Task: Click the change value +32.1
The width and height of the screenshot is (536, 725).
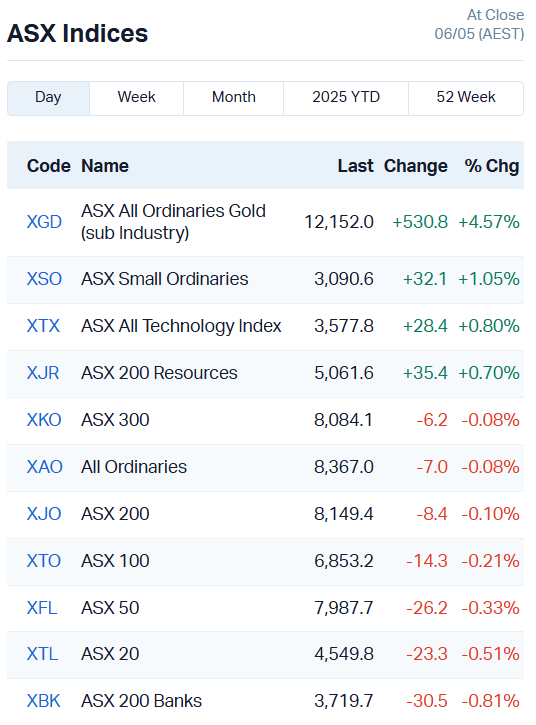Action: point(425,279)
